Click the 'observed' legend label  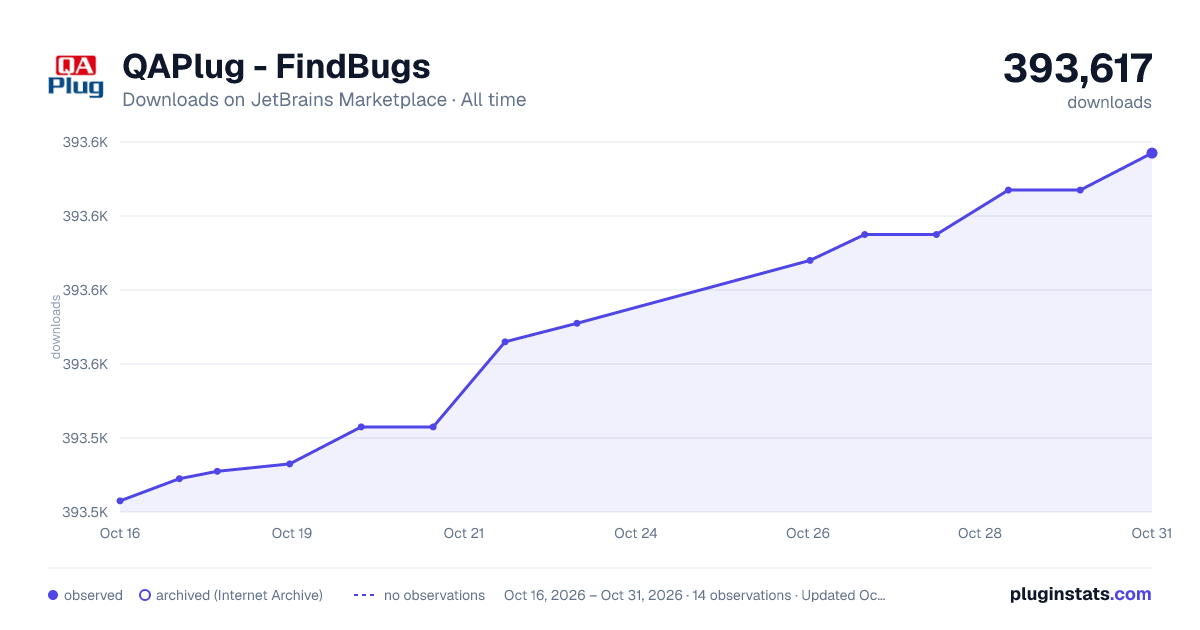tap(93, 595)
